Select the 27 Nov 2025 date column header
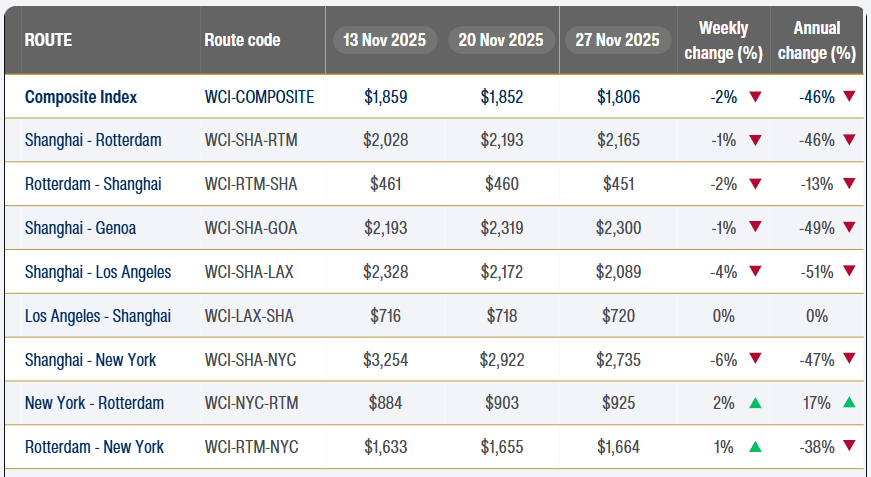The image size is (871, 477). coord(617,40)
